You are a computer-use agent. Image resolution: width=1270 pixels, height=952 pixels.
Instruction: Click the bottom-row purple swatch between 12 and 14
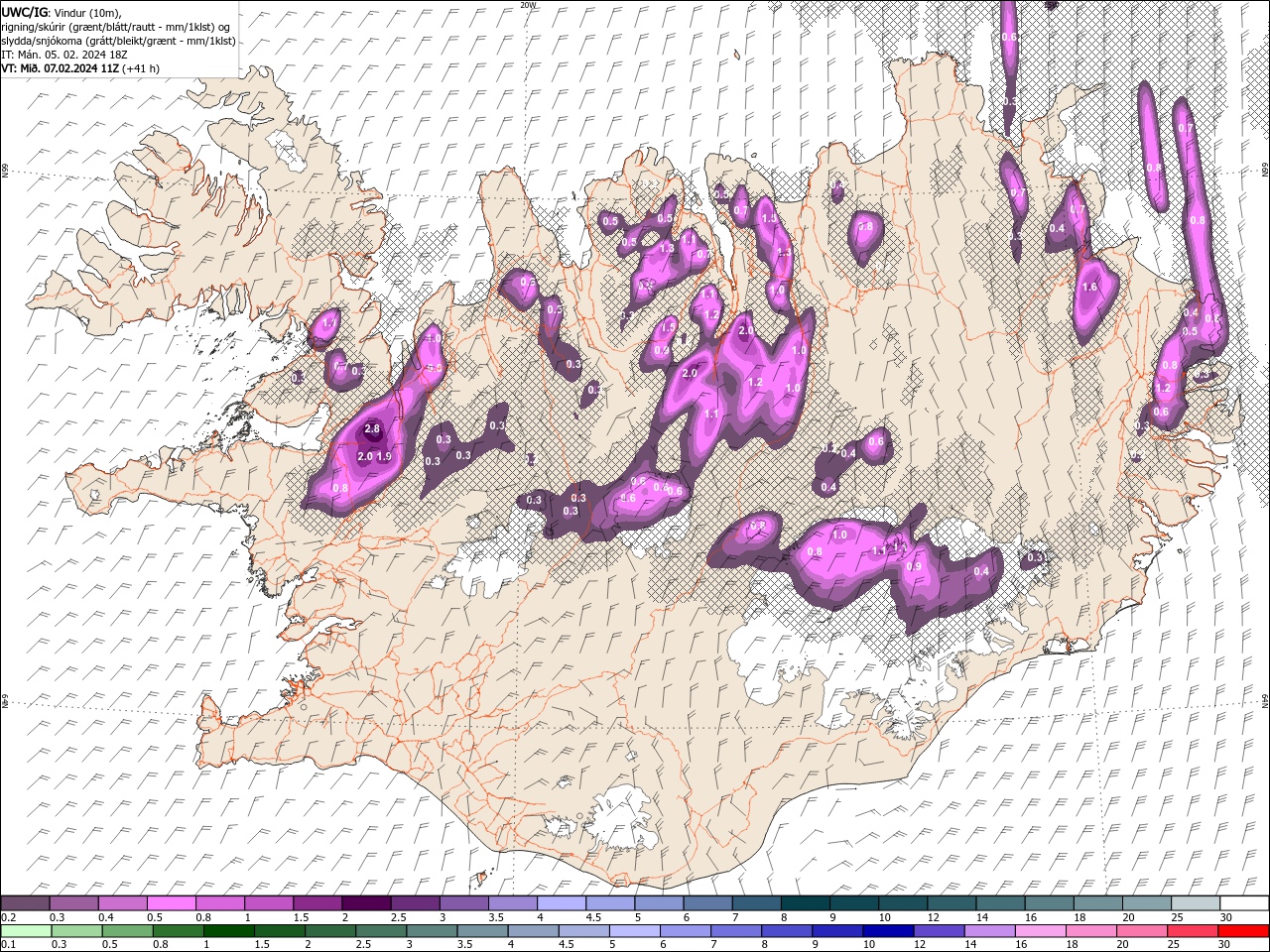point(938,931)
